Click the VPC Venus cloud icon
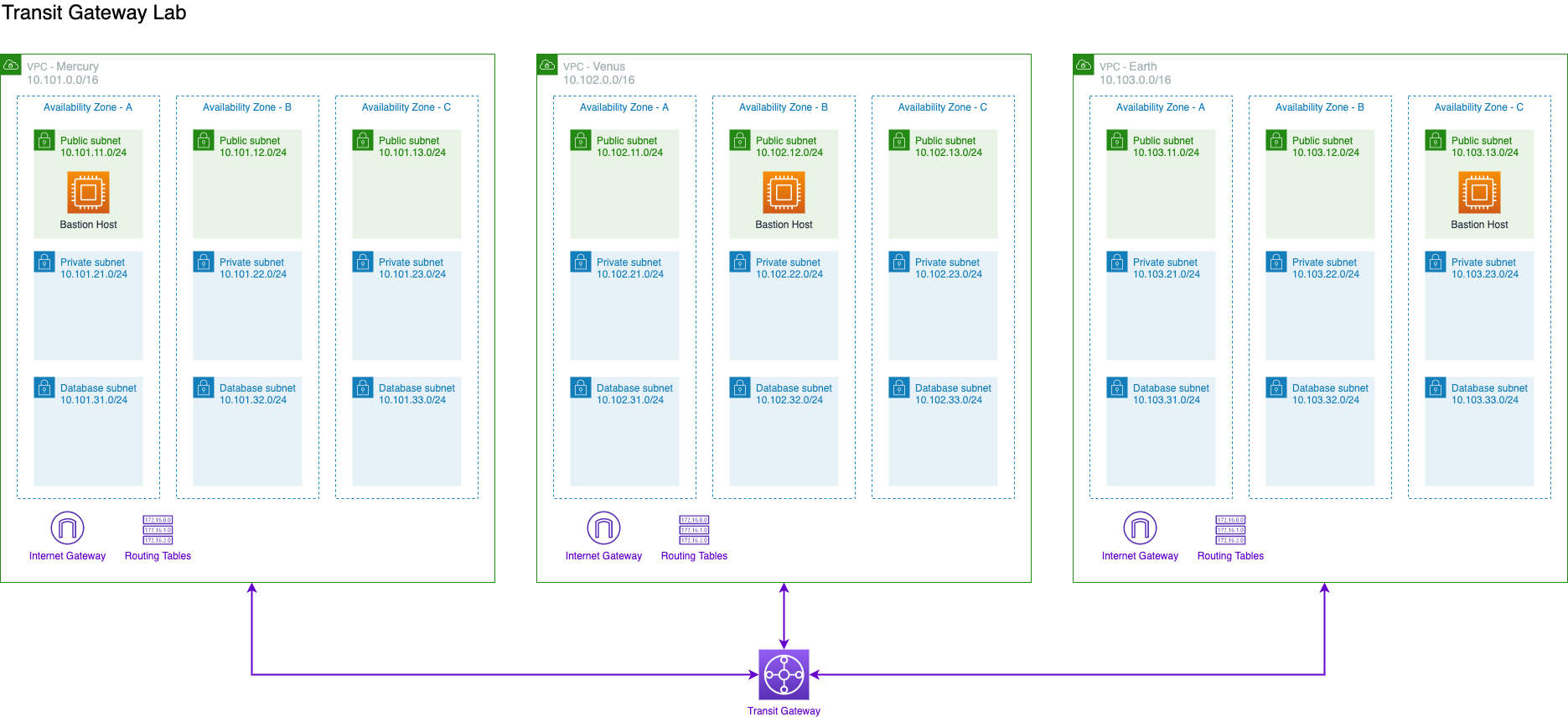Viewport: 1568px width, 717px height. pos(547,65)
